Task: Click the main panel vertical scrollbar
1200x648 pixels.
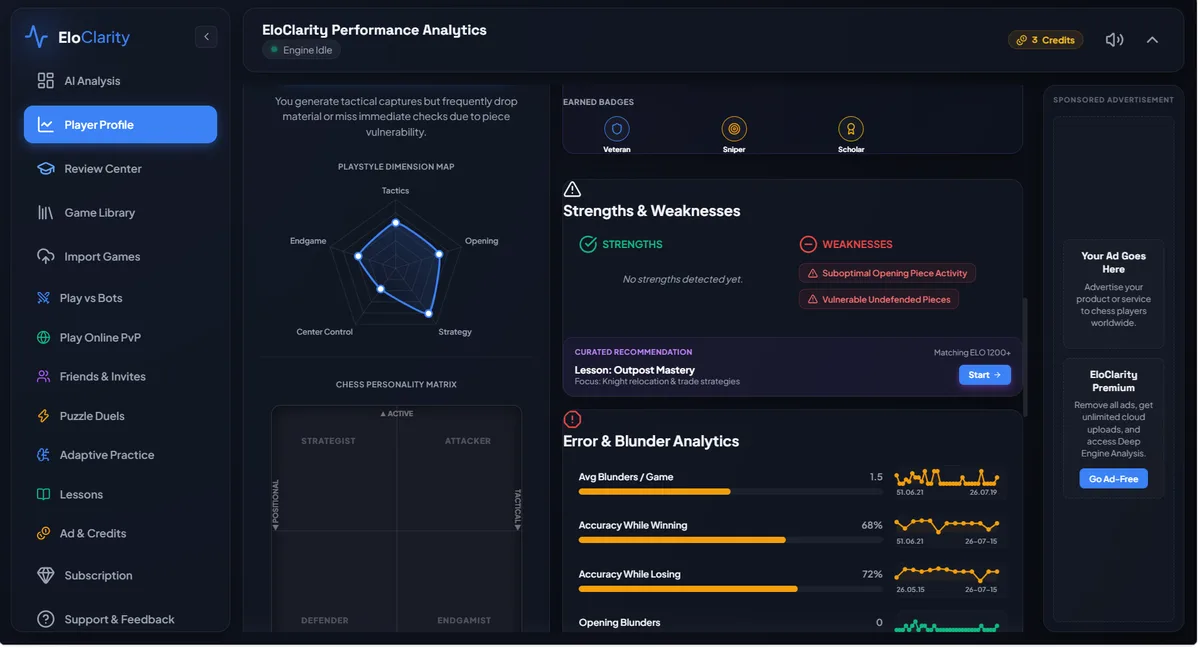Action: click(x=1026, y=355)
